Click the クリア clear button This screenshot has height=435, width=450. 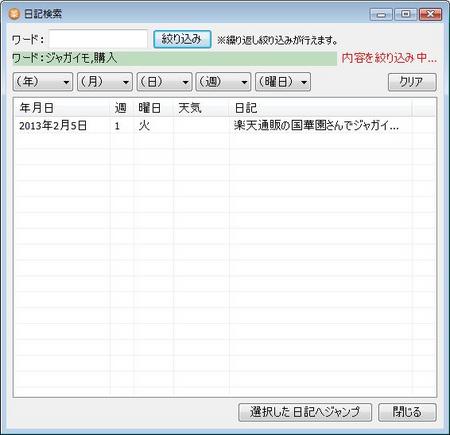coord(412,82)
